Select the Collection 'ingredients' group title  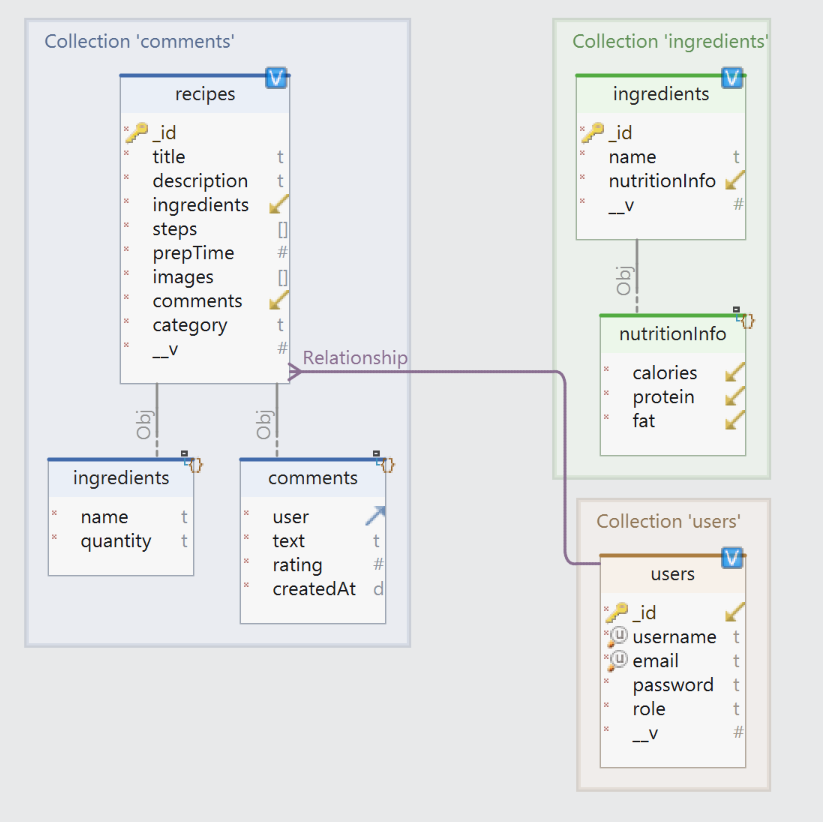click(670, 42)
